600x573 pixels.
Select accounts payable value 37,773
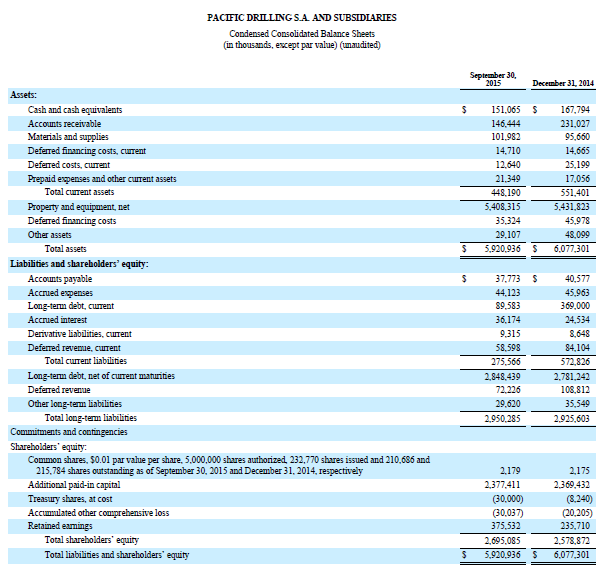(508, 279)
